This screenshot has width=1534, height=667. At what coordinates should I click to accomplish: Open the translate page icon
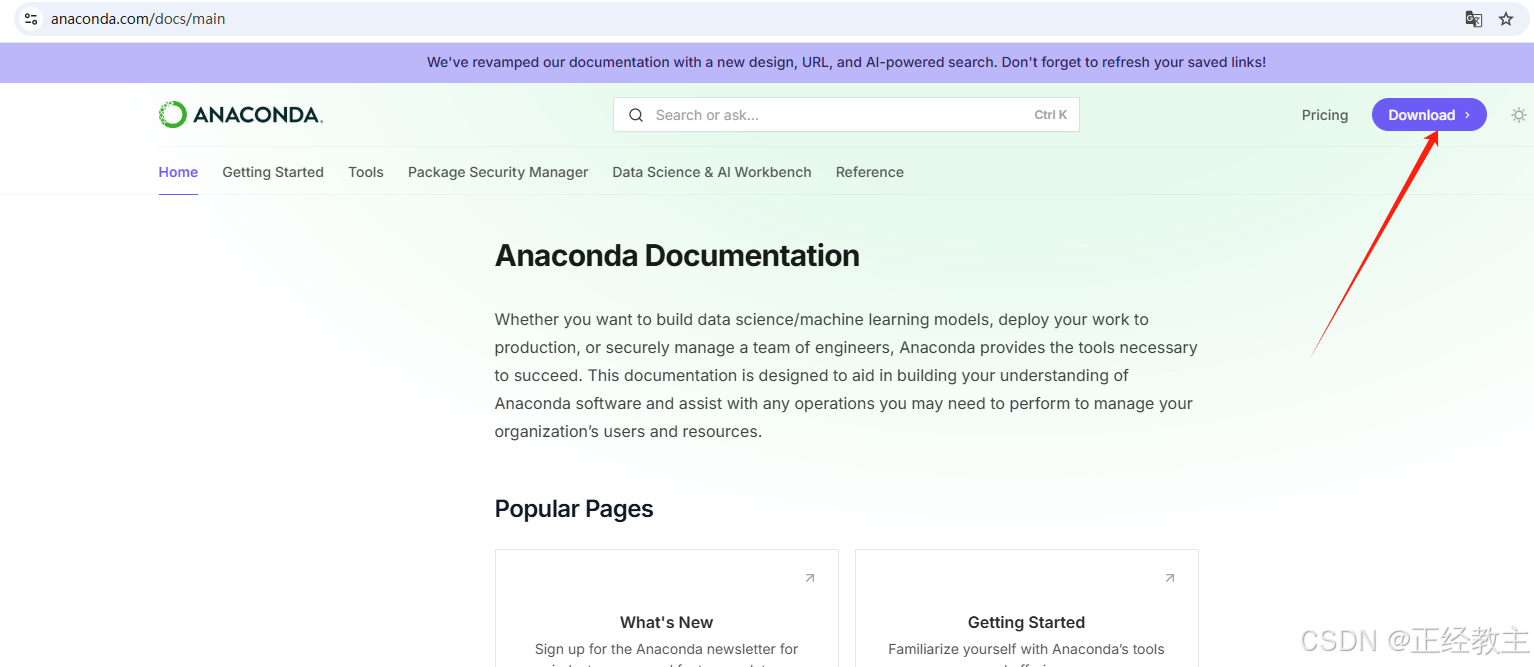(1473, 19)
